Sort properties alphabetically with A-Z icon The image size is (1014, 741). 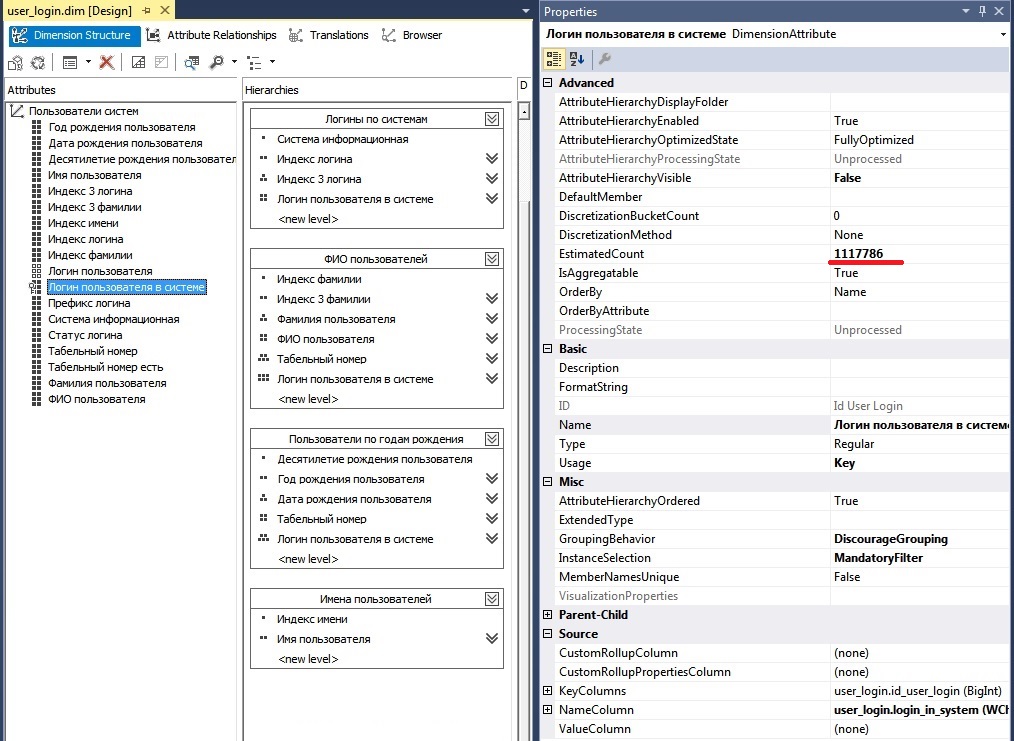coord(577,59)
